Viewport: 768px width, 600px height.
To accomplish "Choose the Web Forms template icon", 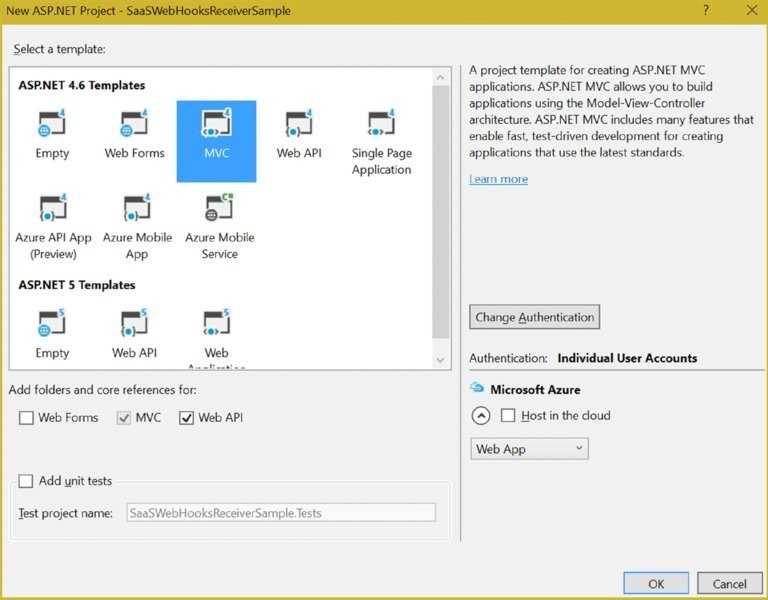I will pyautogui.click(x=134, y=123).
